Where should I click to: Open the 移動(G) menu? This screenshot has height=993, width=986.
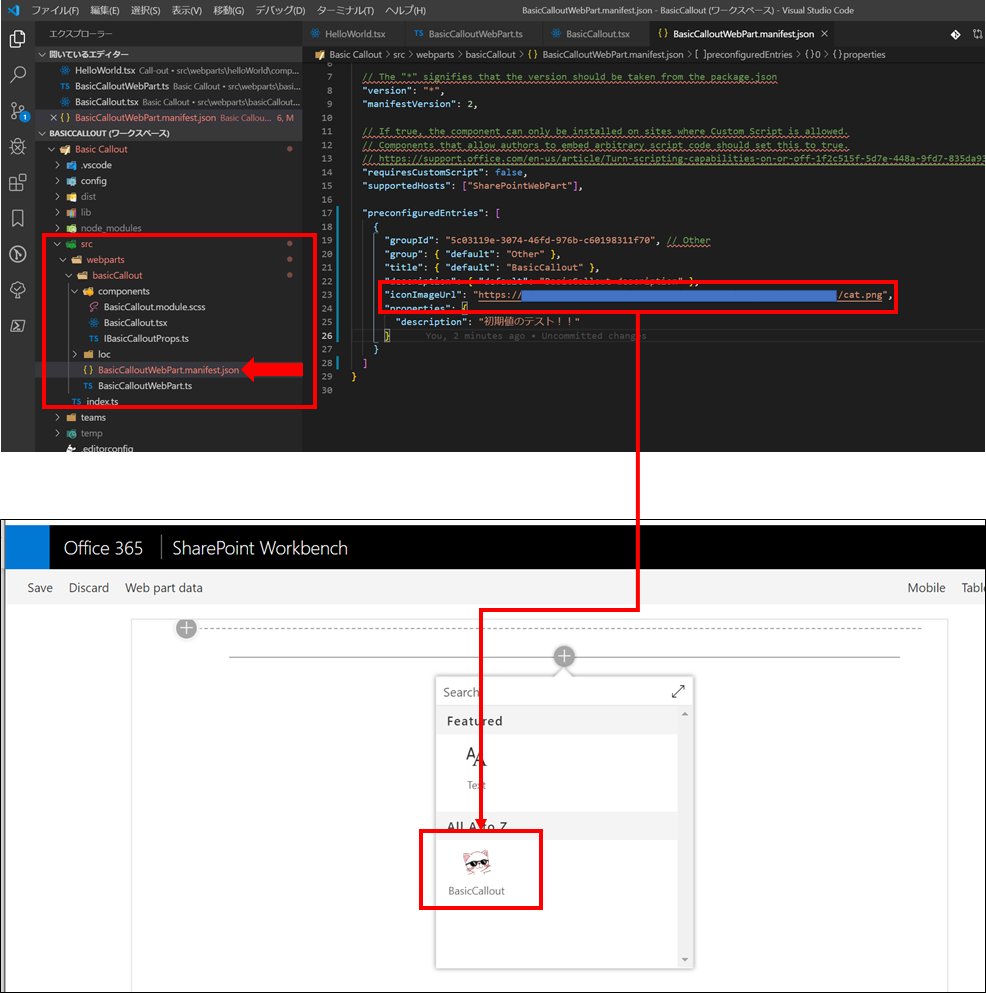pyautogui.click(x=228, y=10)
